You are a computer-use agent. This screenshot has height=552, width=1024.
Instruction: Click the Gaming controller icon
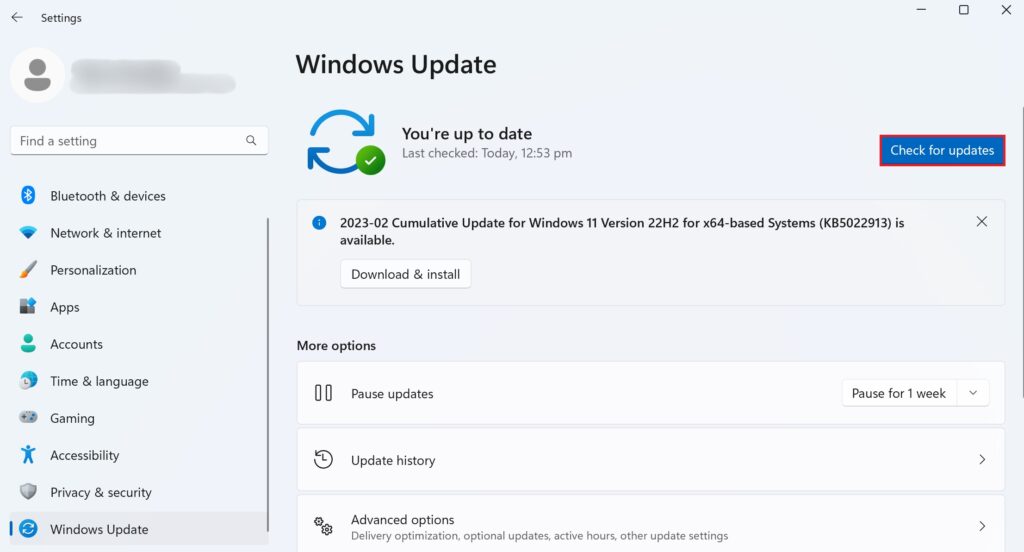point(28,417)
